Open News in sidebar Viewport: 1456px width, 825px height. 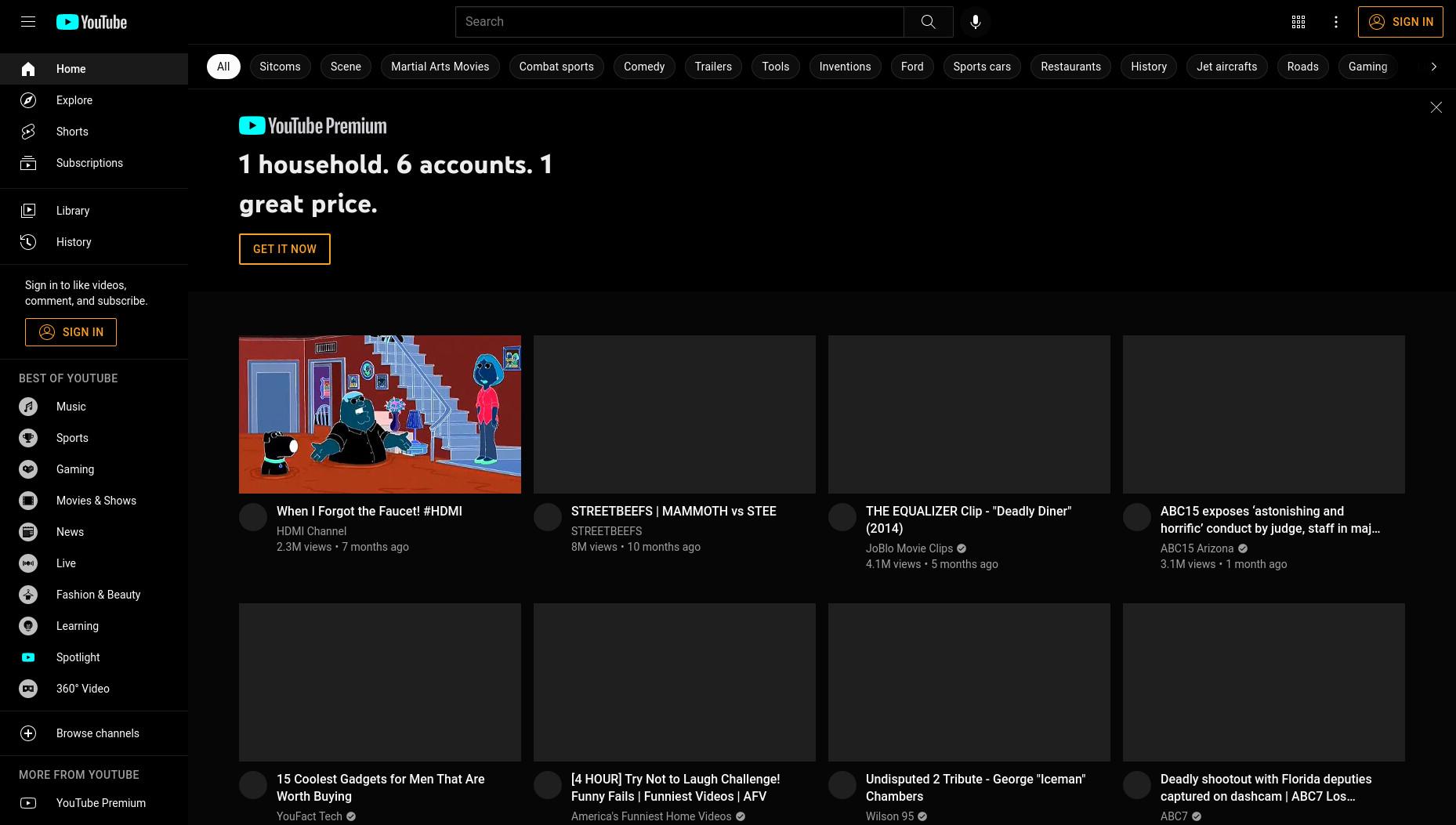(x=94, y=532)
